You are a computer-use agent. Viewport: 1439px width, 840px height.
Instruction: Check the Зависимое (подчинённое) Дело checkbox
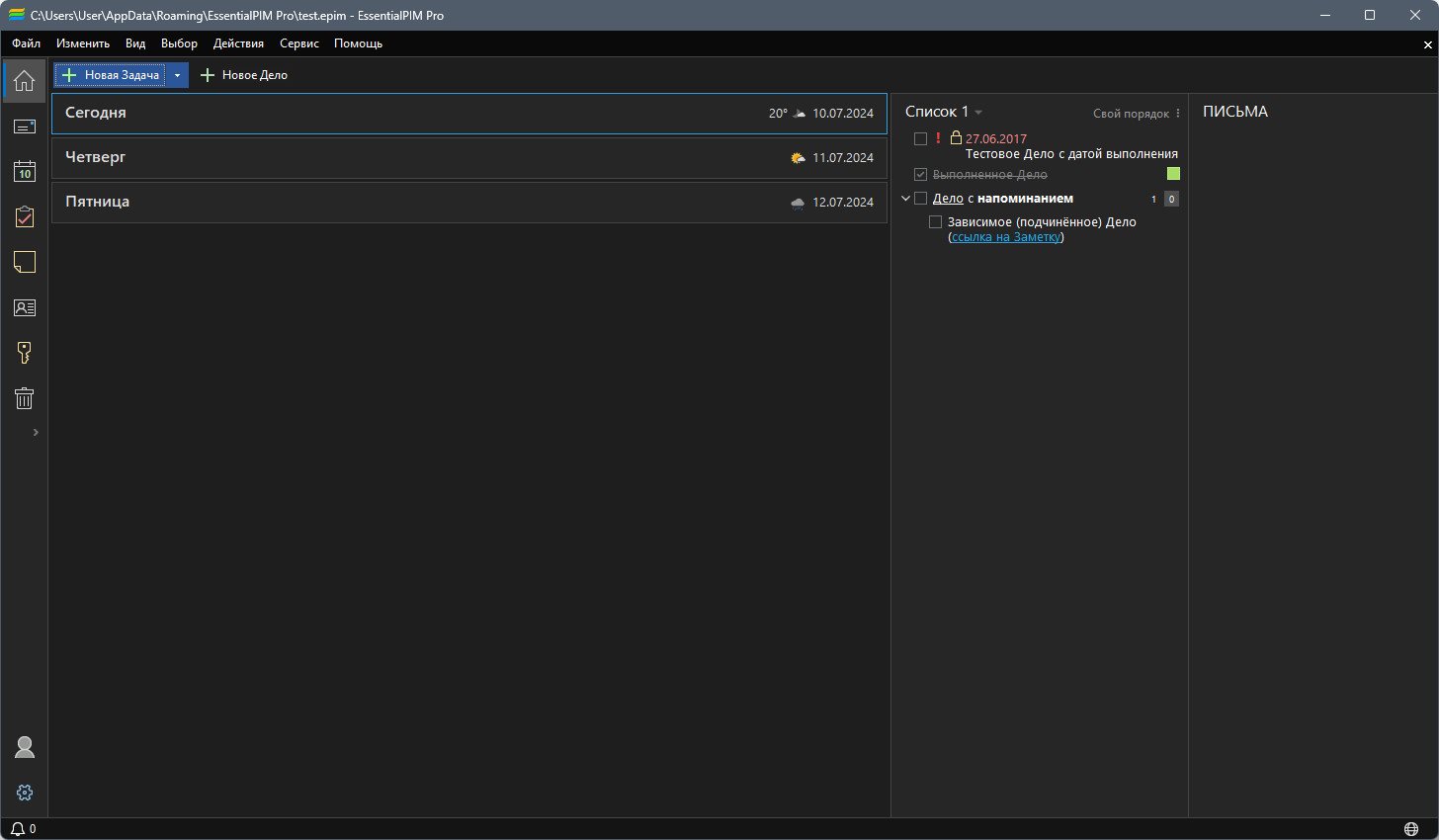pyautogui.click(x=935, y=222)
